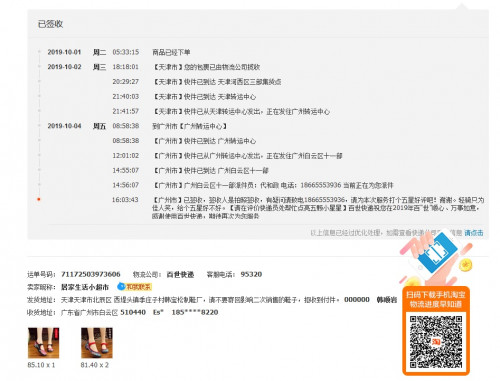
Task: Select tracking number 71172503973606
Action: tap(91, 274)
